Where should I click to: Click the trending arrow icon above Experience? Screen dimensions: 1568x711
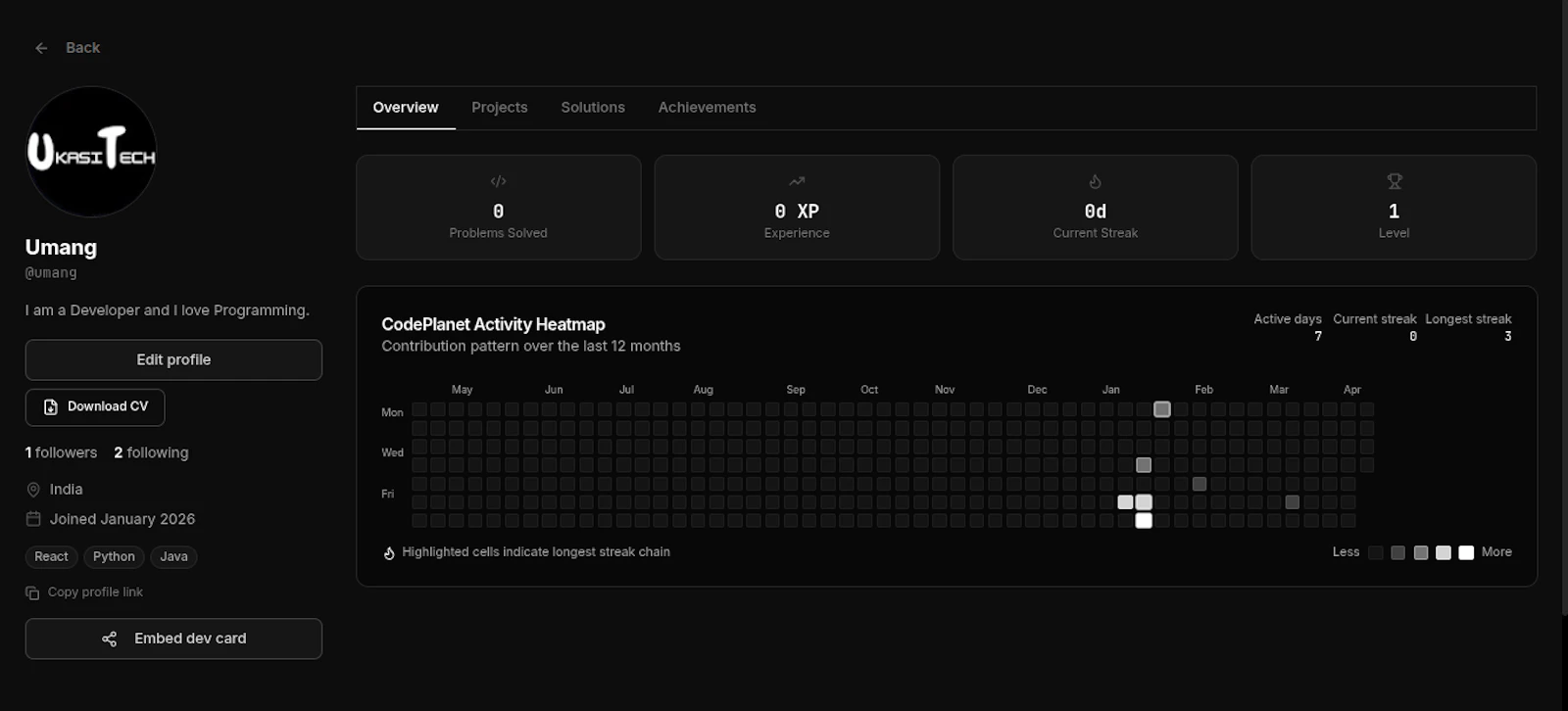tap(797, 181)
